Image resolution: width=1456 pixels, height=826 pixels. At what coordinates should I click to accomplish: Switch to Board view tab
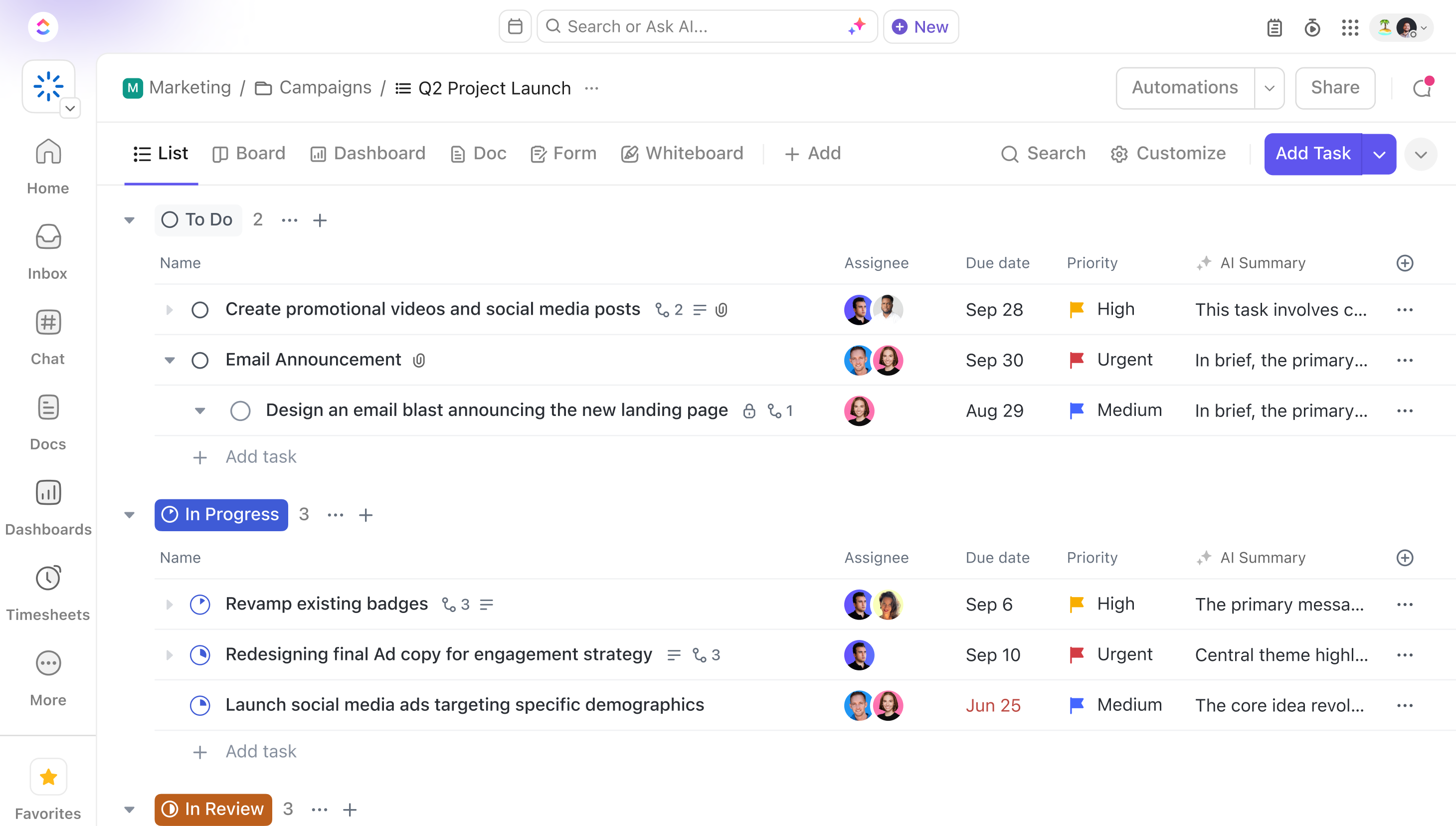pos(248,153)
